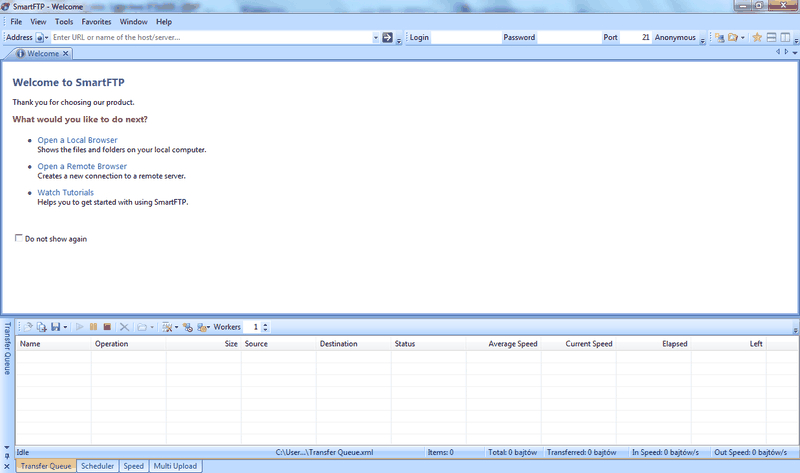Screen dimensions: 800x473
Task: Expand the queue lock settings dropdown arrow
Action: click(x=209, y=327)
